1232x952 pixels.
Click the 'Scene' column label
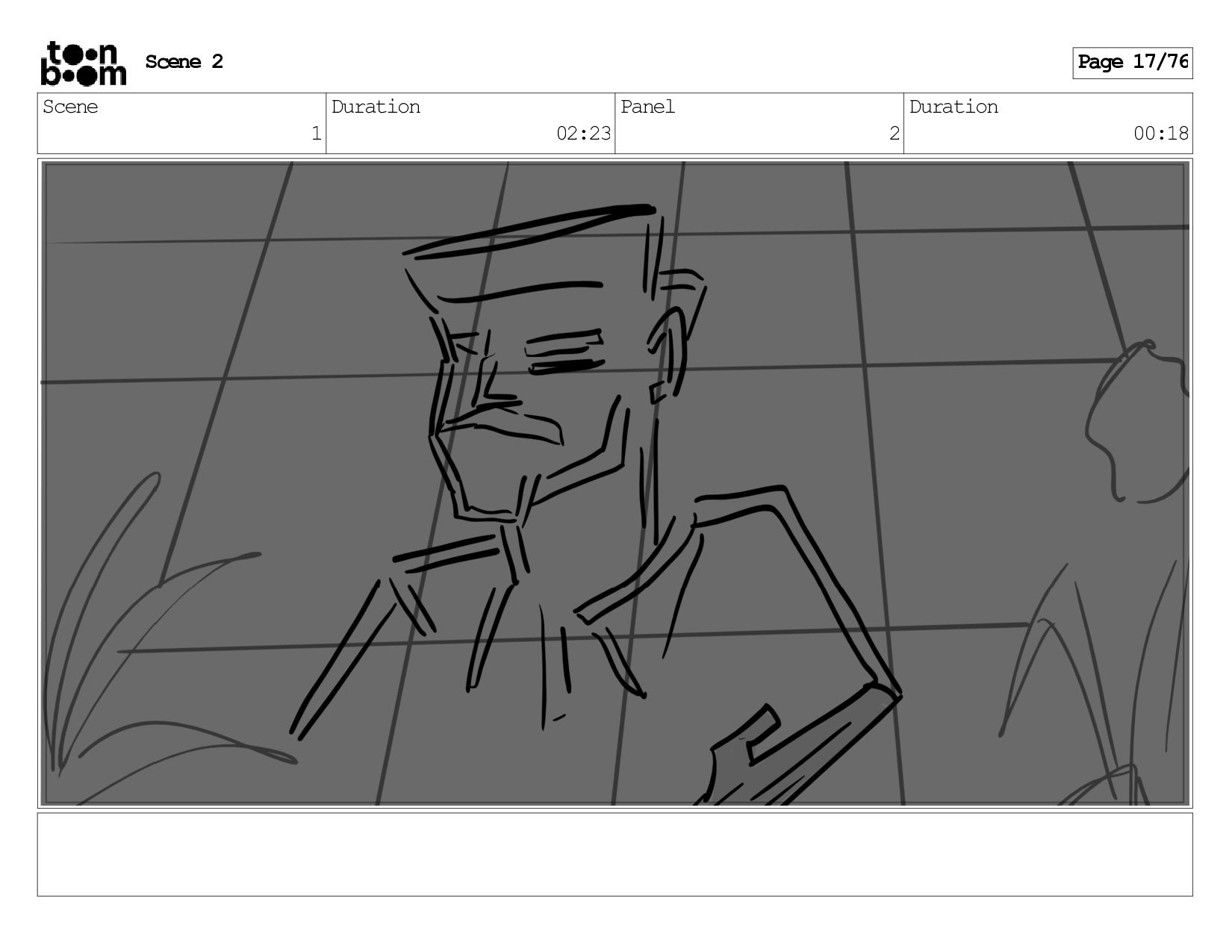tap(70, 107)
